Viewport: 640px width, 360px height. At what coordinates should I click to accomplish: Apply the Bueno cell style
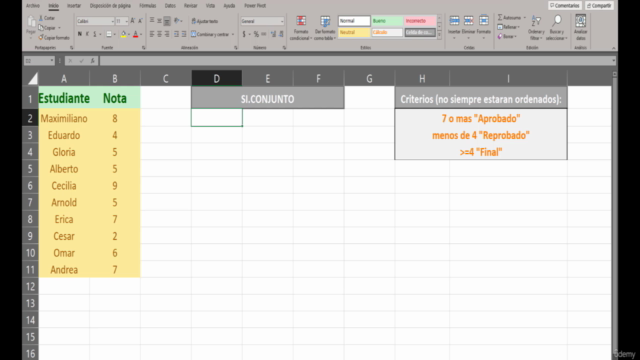(x=387, y=21)
